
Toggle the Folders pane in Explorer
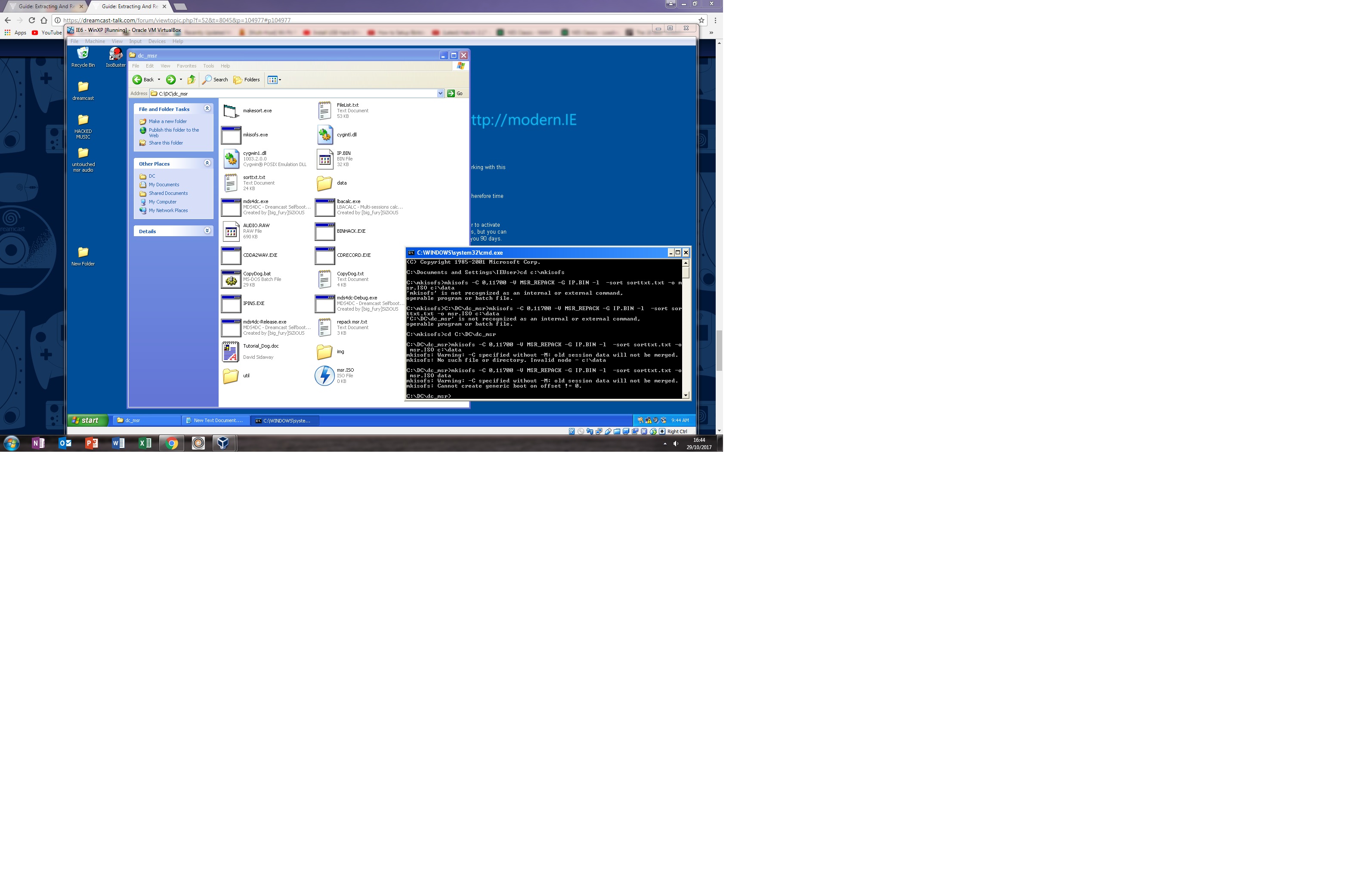pos(247,80)
